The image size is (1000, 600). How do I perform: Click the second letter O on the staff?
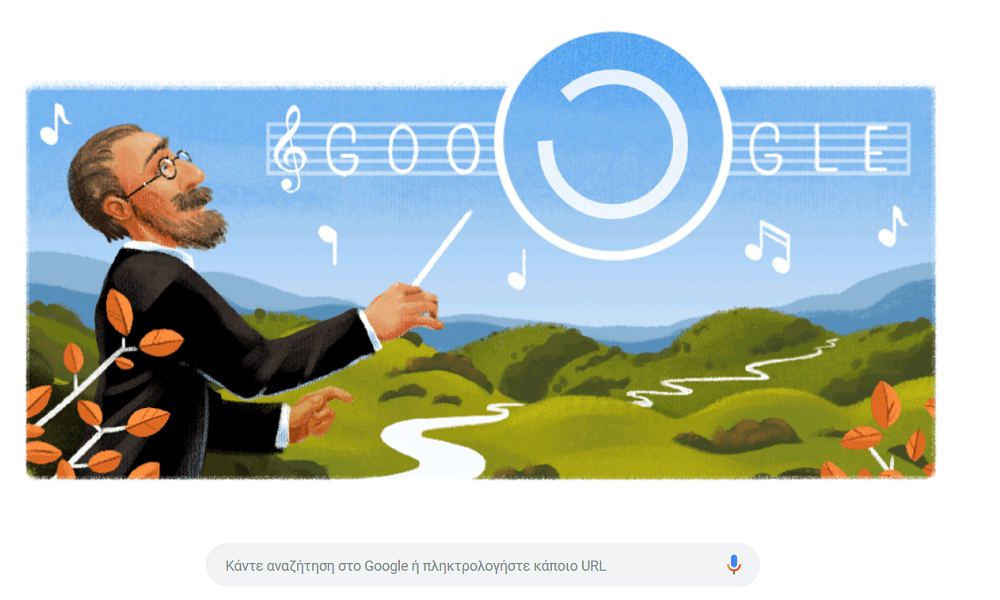[x=463, y=150]
